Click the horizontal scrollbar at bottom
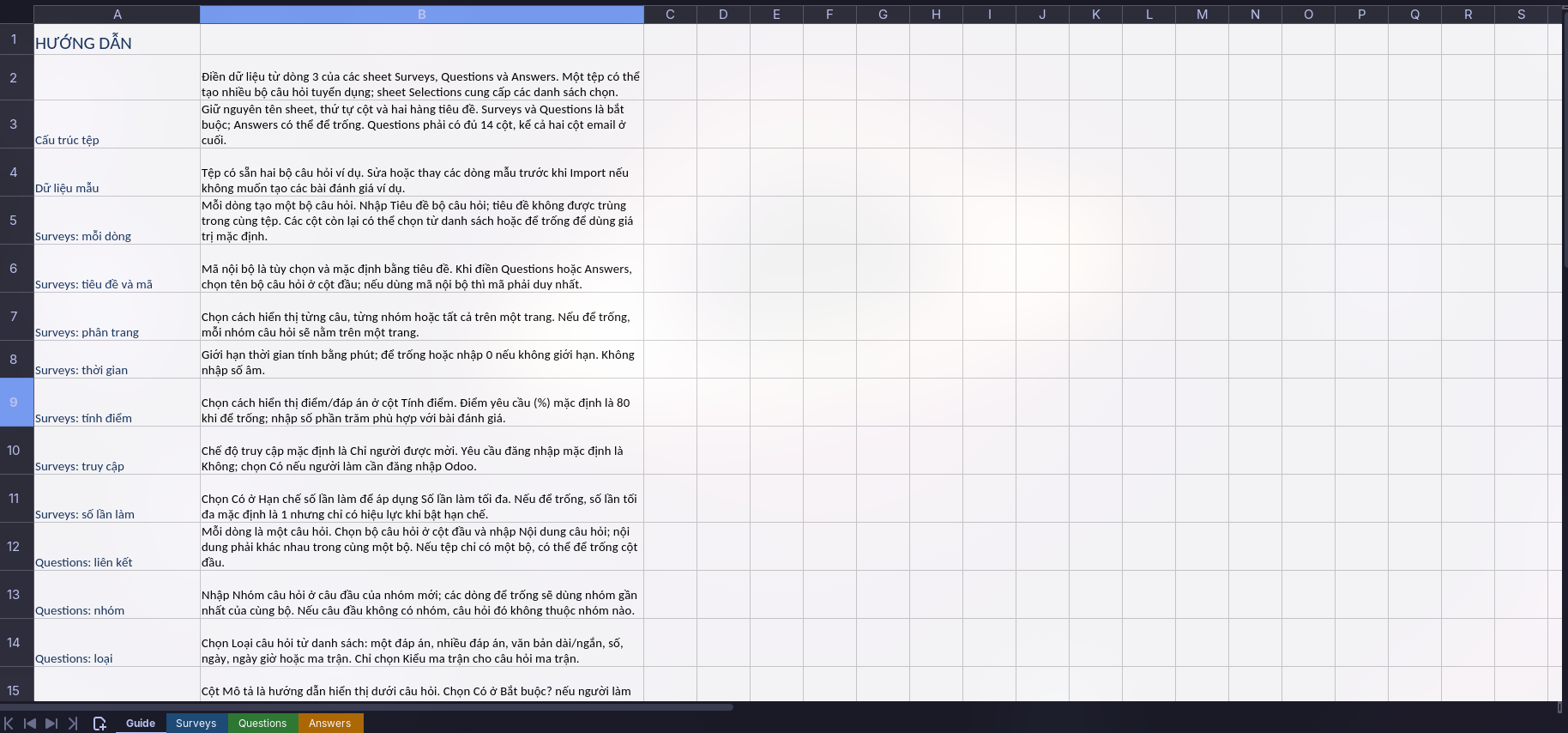The image size is (1568, 733). click(367, 707)
